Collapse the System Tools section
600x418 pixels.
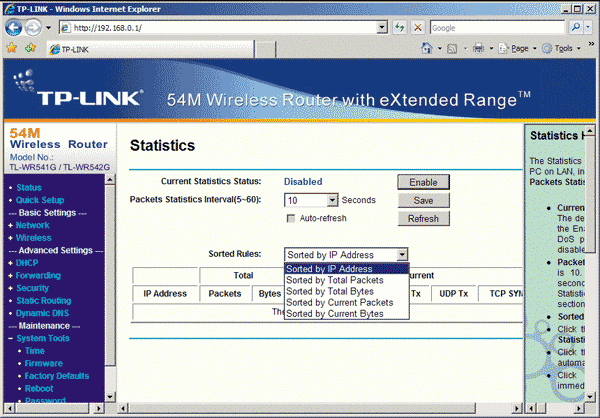click(42, 338)
